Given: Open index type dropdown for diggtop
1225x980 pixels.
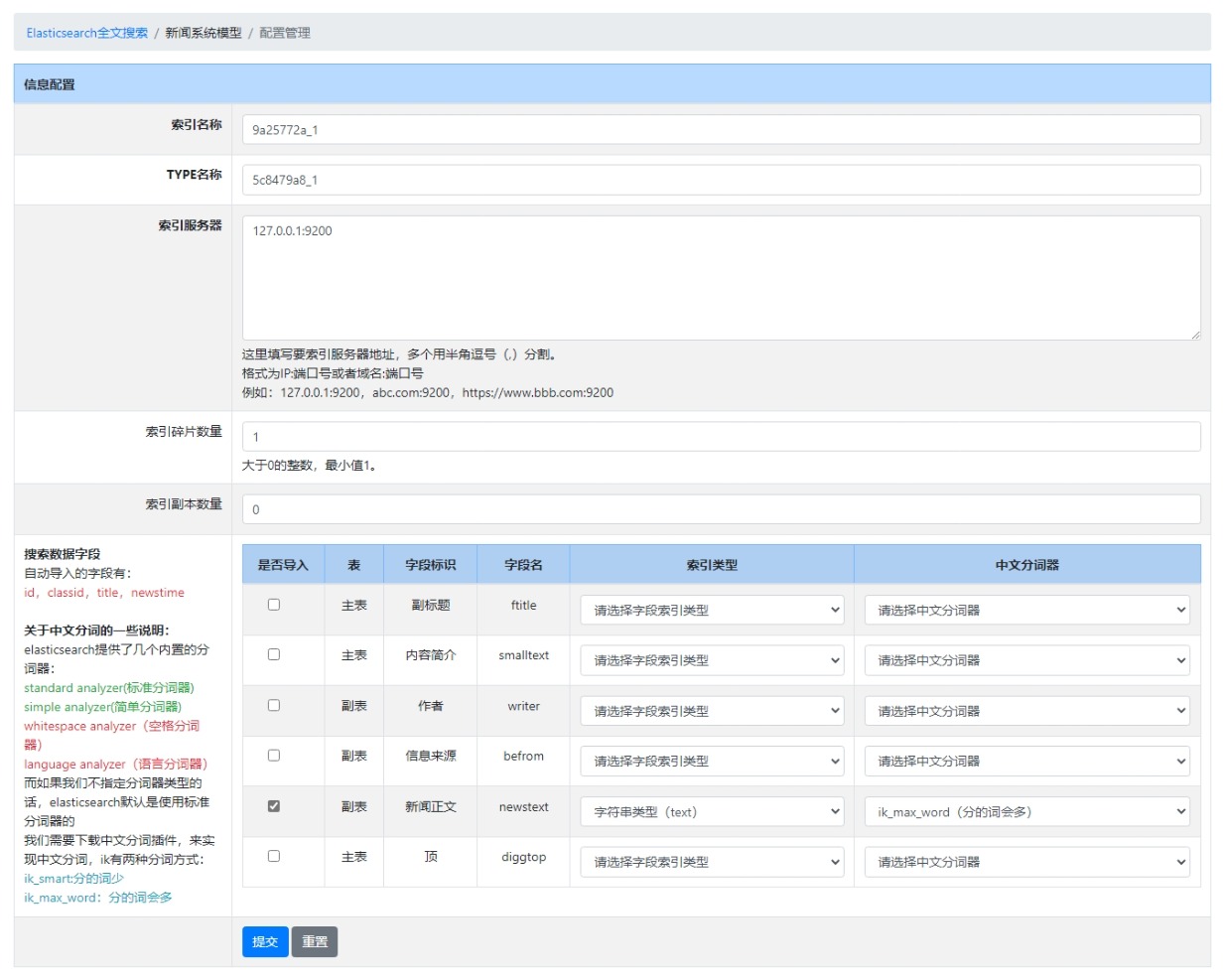Looking at the screenshot, I should click(712, 862).
